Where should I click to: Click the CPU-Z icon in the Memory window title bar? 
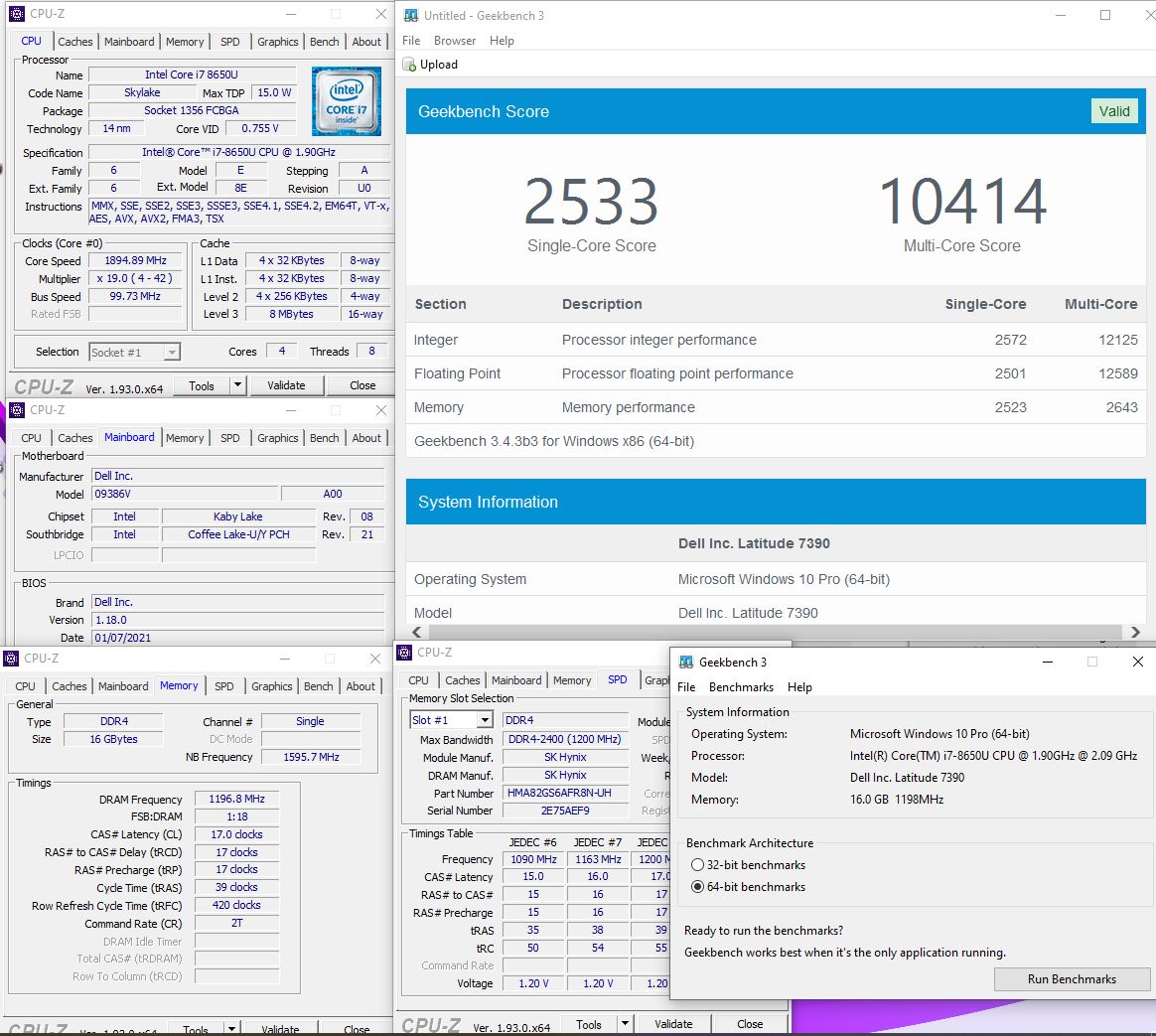pos(11,659)
